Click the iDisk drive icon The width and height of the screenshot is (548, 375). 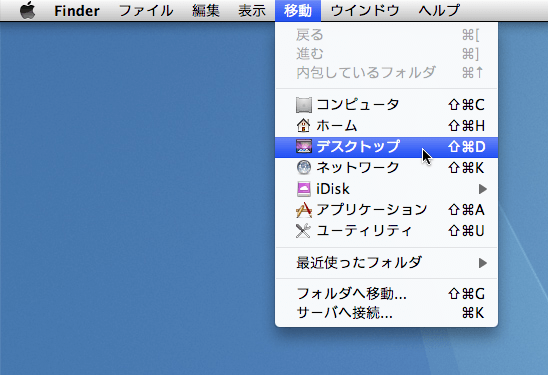[304, 189]
